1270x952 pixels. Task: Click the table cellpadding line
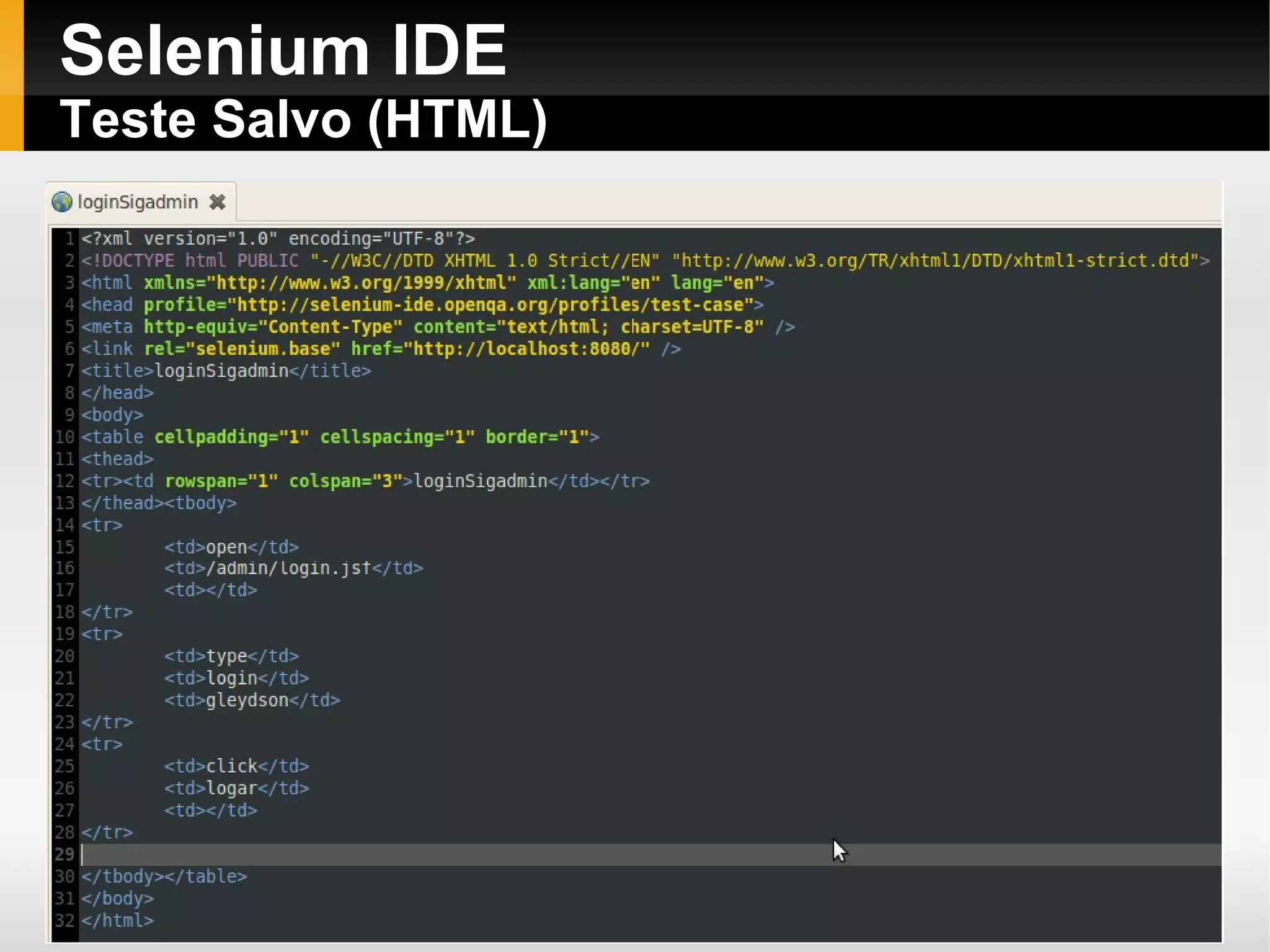[340, 437]
